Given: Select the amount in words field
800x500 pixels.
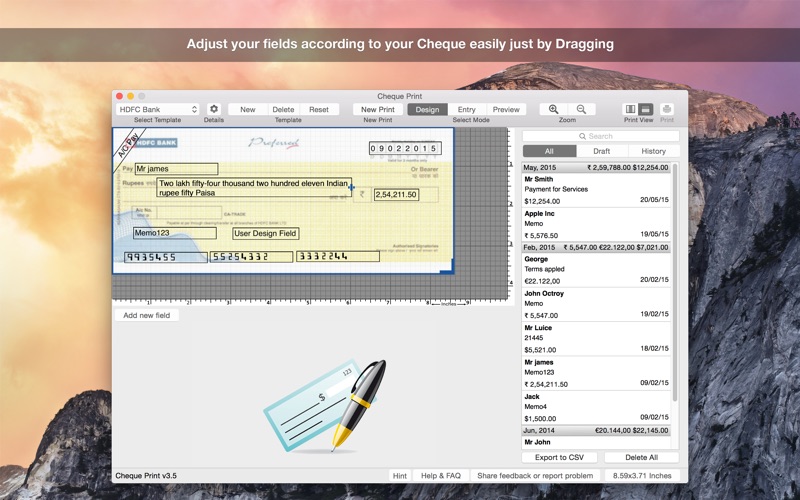Looking at the screenshot, I should (254, 188).
